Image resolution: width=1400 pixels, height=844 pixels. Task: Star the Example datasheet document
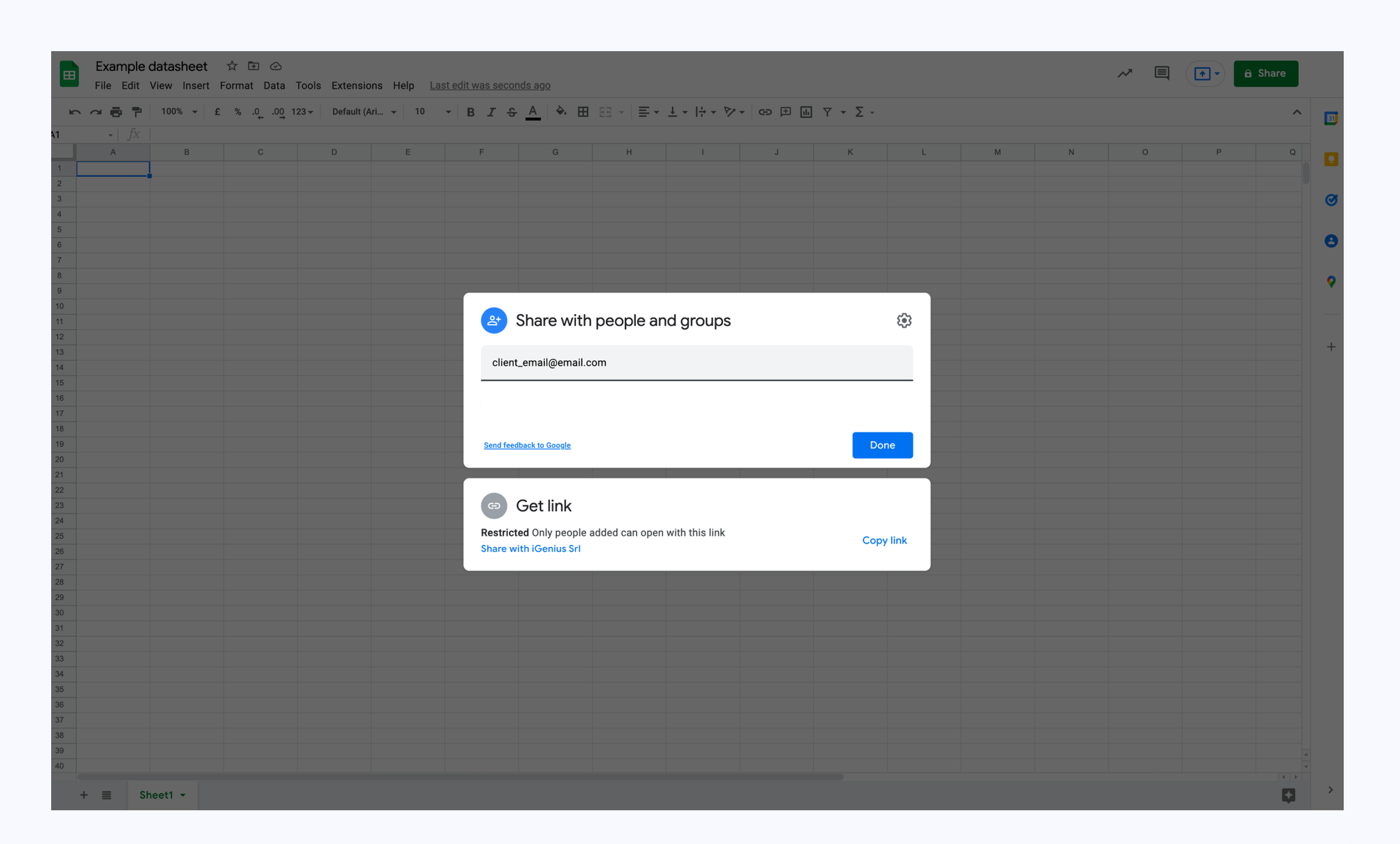coord(232,66)
